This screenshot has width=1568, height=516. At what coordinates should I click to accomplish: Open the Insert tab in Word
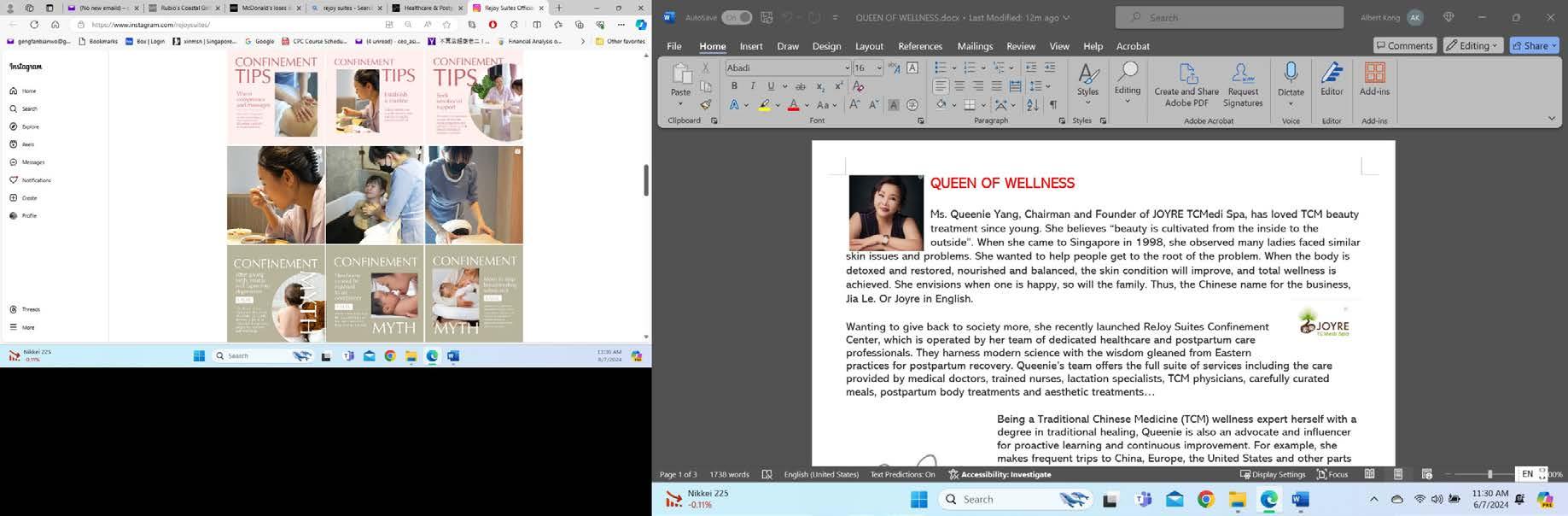coord(751,46)
